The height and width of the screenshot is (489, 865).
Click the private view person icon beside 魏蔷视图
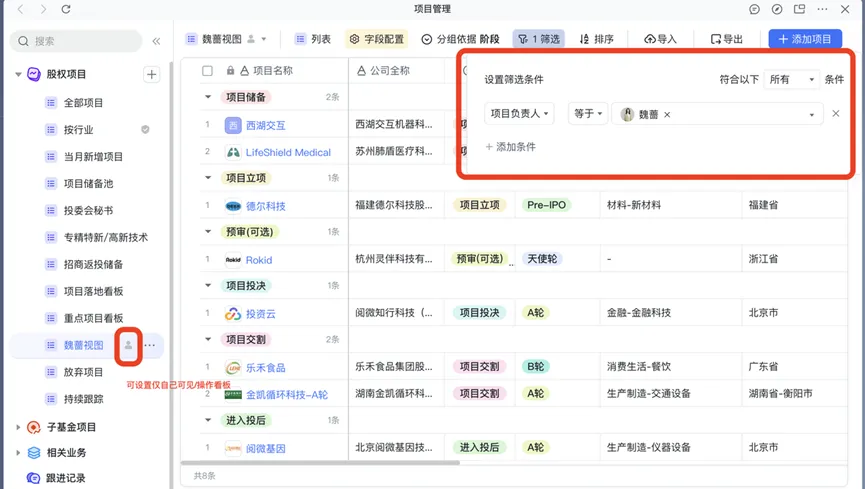128,346
